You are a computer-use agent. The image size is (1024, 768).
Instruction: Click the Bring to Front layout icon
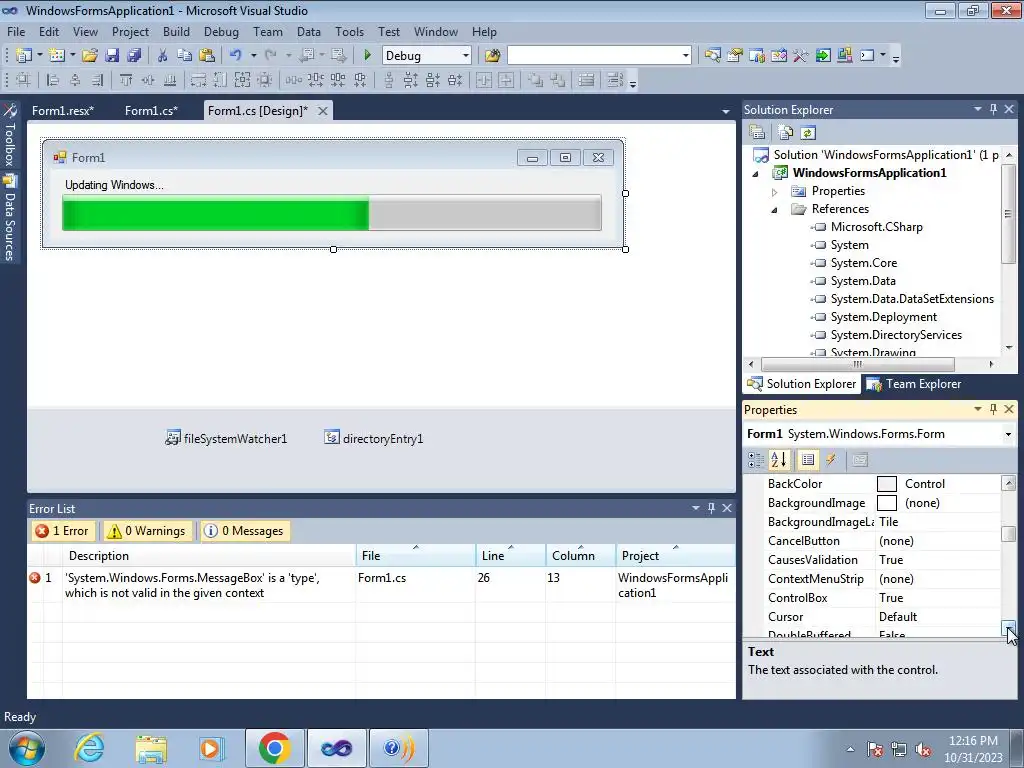pos(535,80)
